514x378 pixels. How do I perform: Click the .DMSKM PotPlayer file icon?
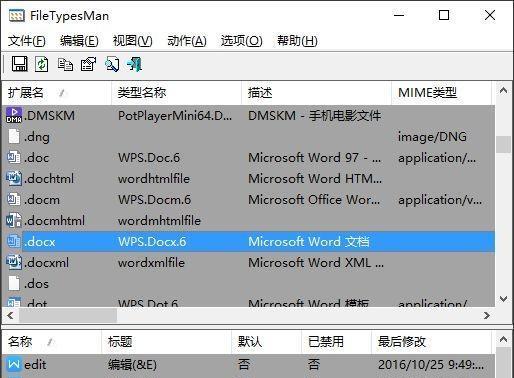pos(14,115)
